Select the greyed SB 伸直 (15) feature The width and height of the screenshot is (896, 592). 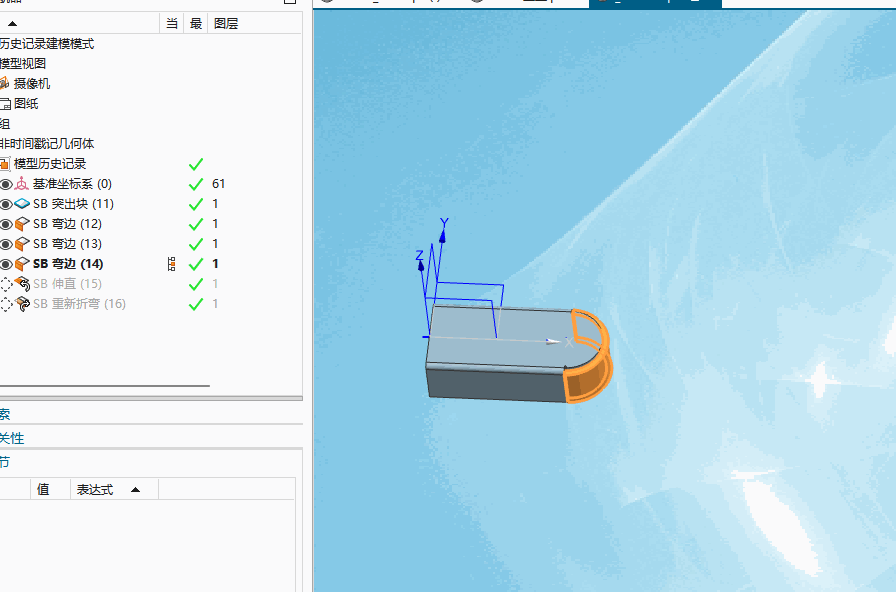pos(67,284)
